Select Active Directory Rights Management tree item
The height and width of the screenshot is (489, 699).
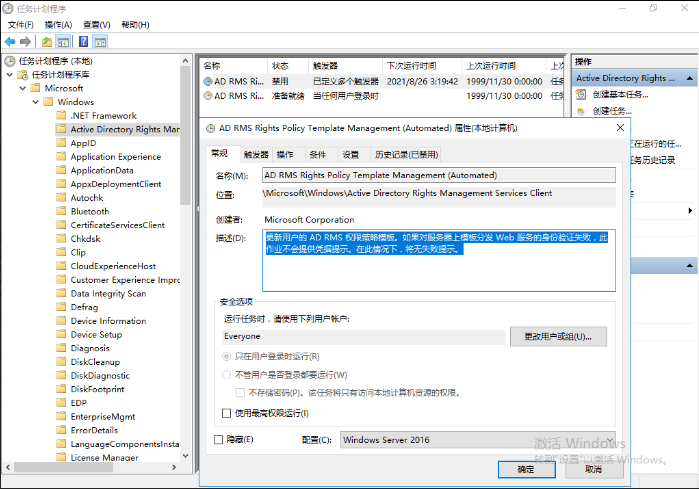118,129
